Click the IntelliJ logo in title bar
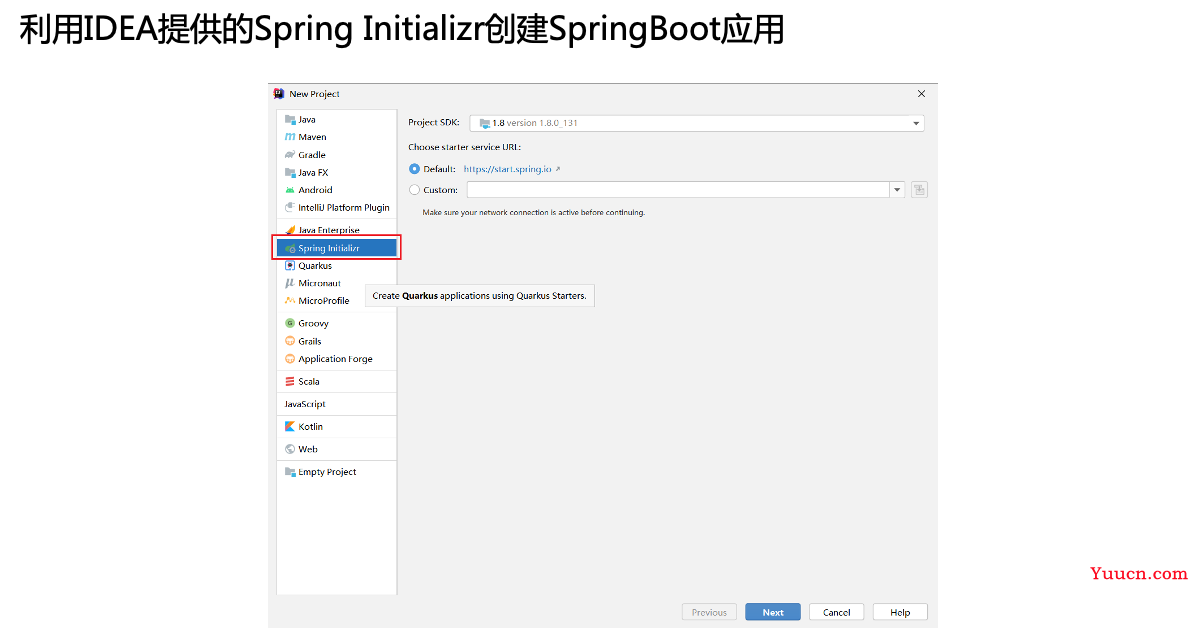 (279, 94)
